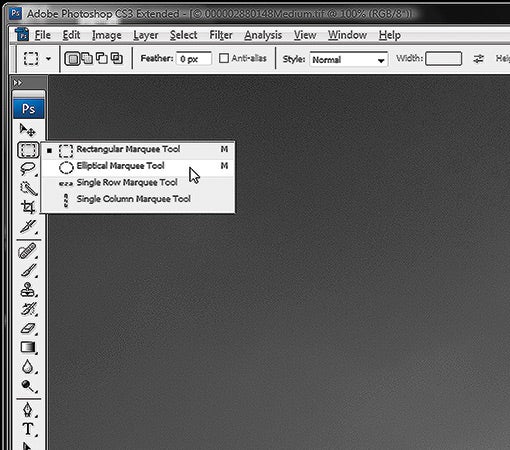Click the Ps logo at toolbox top

tap(29, 109)
